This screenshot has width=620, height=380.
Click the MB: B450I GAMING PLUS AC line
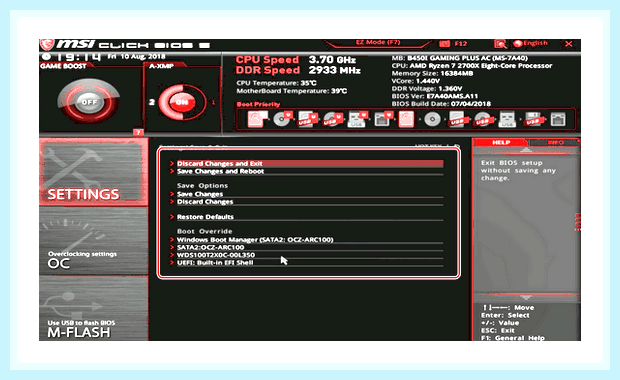(459, 58)
